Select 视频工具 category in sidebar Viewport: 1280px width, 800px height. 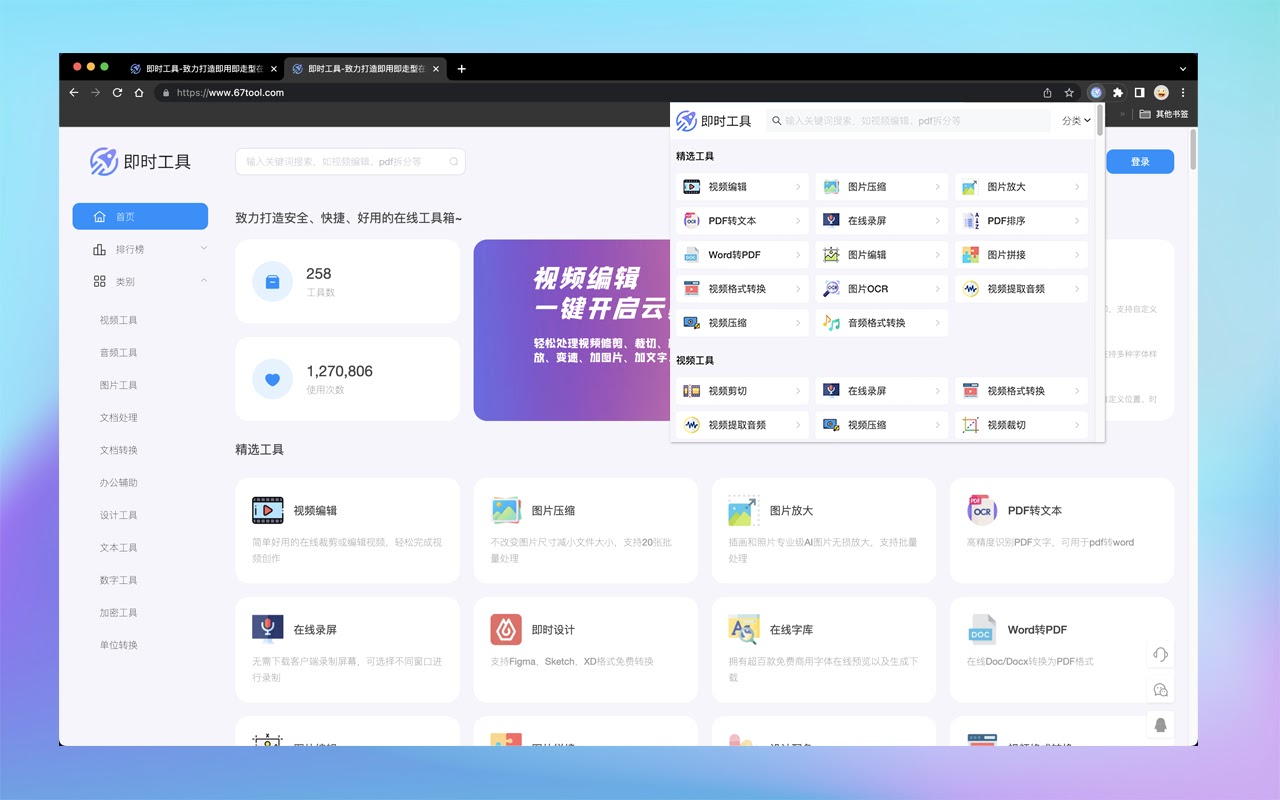(119, 320)
